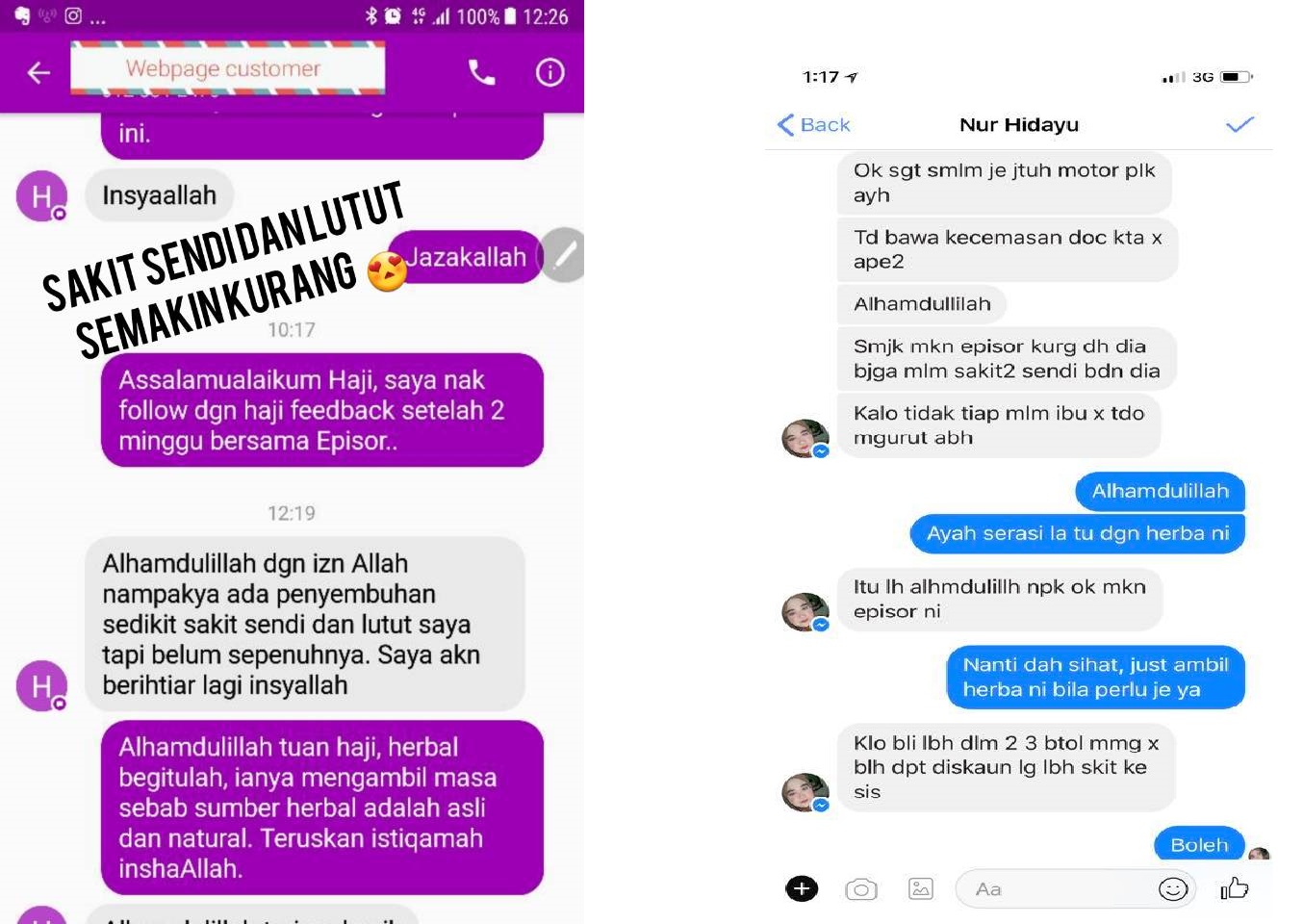Tap the Alhamdullilah grey message bubble
This screenshot has height=924, width=1303.
(922, 304)
